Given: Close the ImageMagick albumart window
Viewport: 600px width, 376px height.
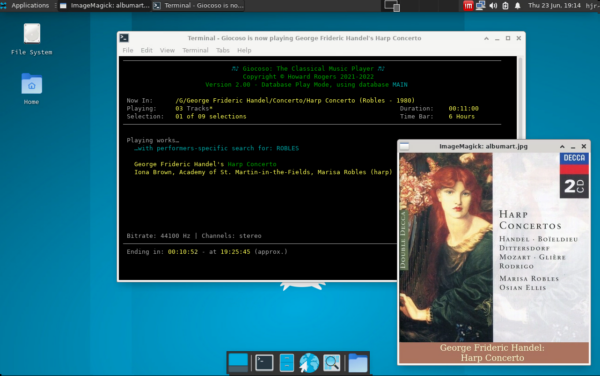Looking at the screenshot, I should pyautogui.click(x=584, y=146).
